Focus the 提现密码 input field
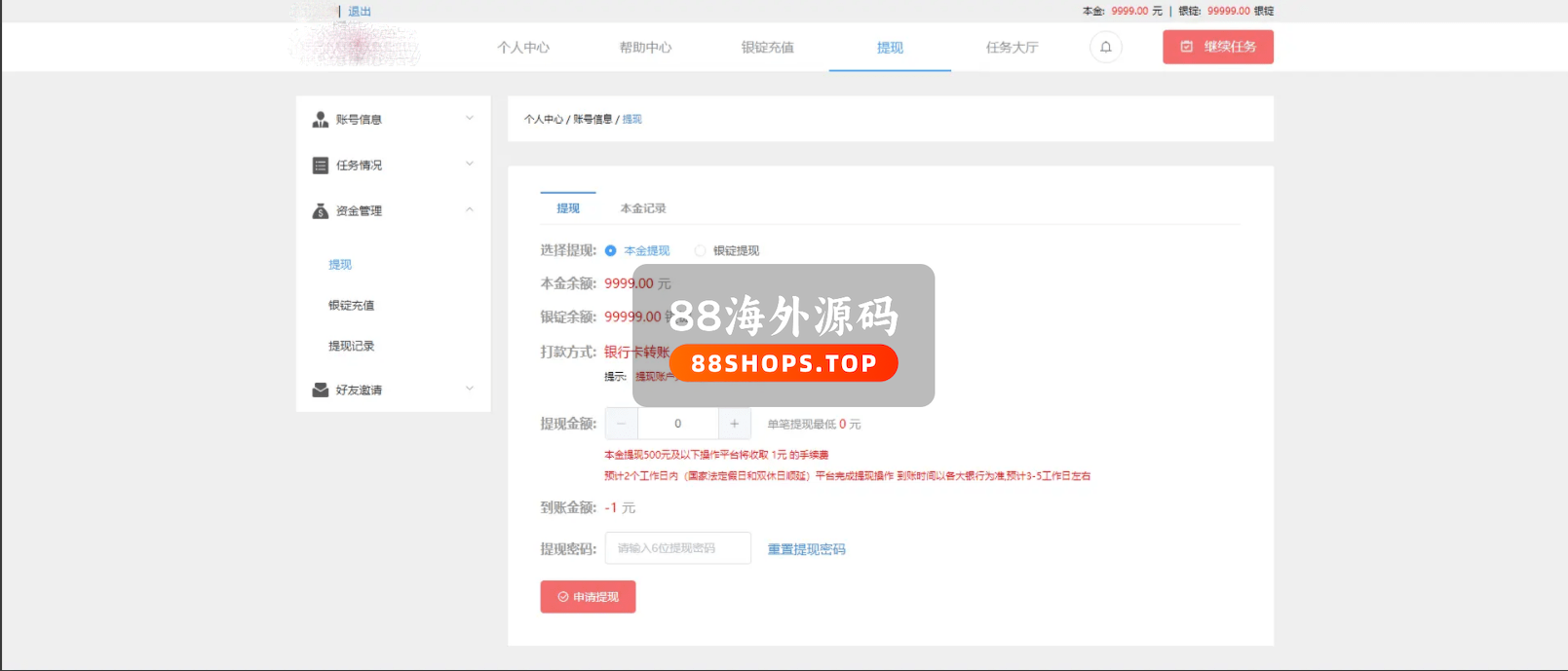 pos(677,548)
